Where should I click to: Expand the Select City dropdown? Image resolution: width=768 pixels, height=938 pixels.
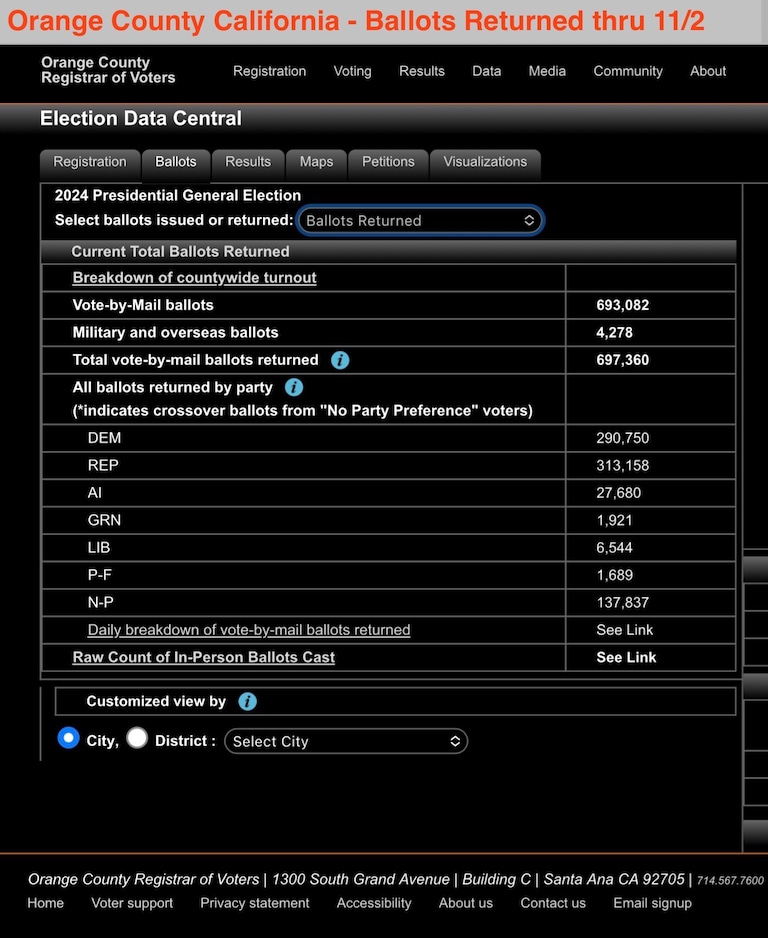coord(346,741)
